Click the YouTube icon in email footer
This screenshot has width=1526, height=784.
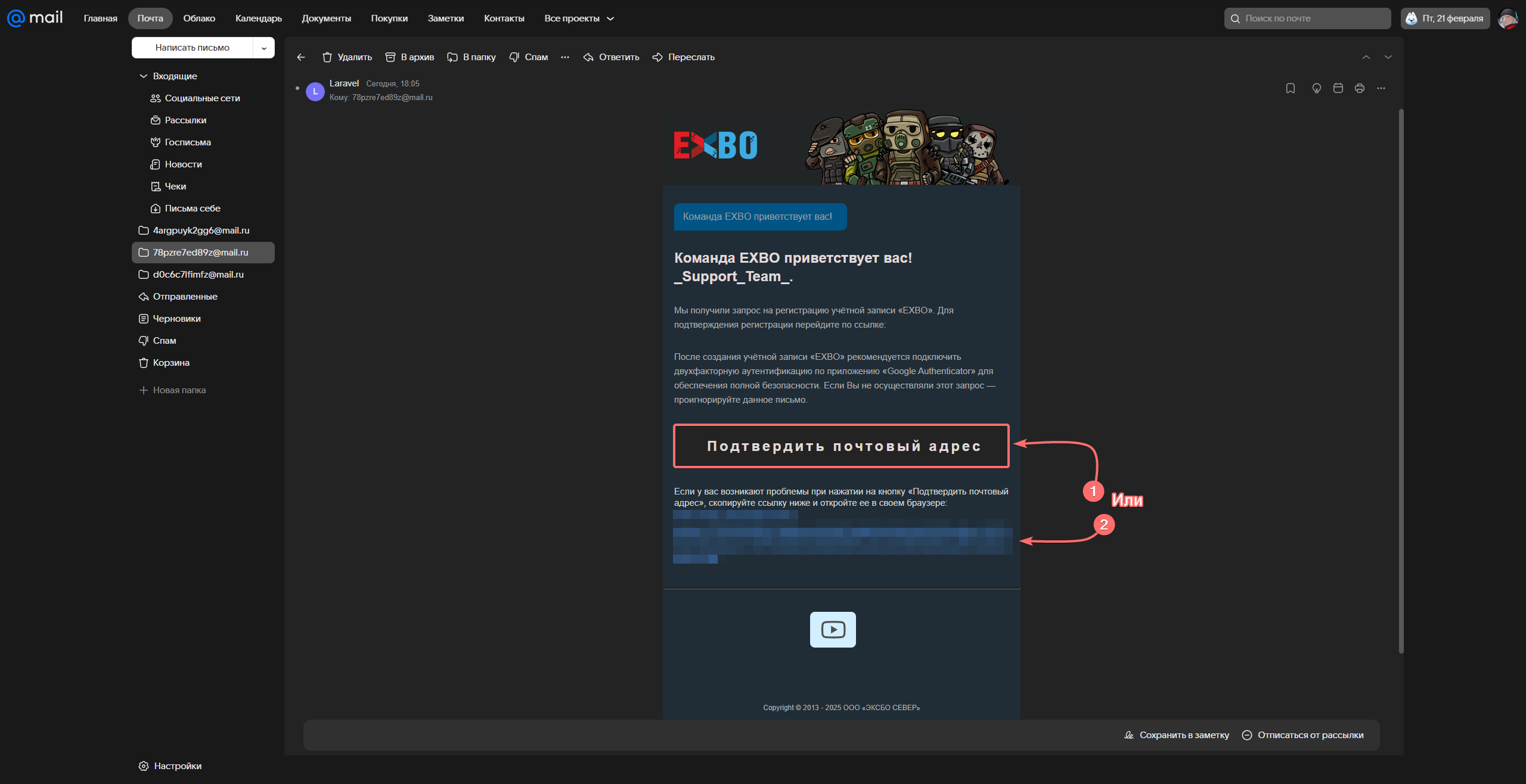click(x=833, y=630)
